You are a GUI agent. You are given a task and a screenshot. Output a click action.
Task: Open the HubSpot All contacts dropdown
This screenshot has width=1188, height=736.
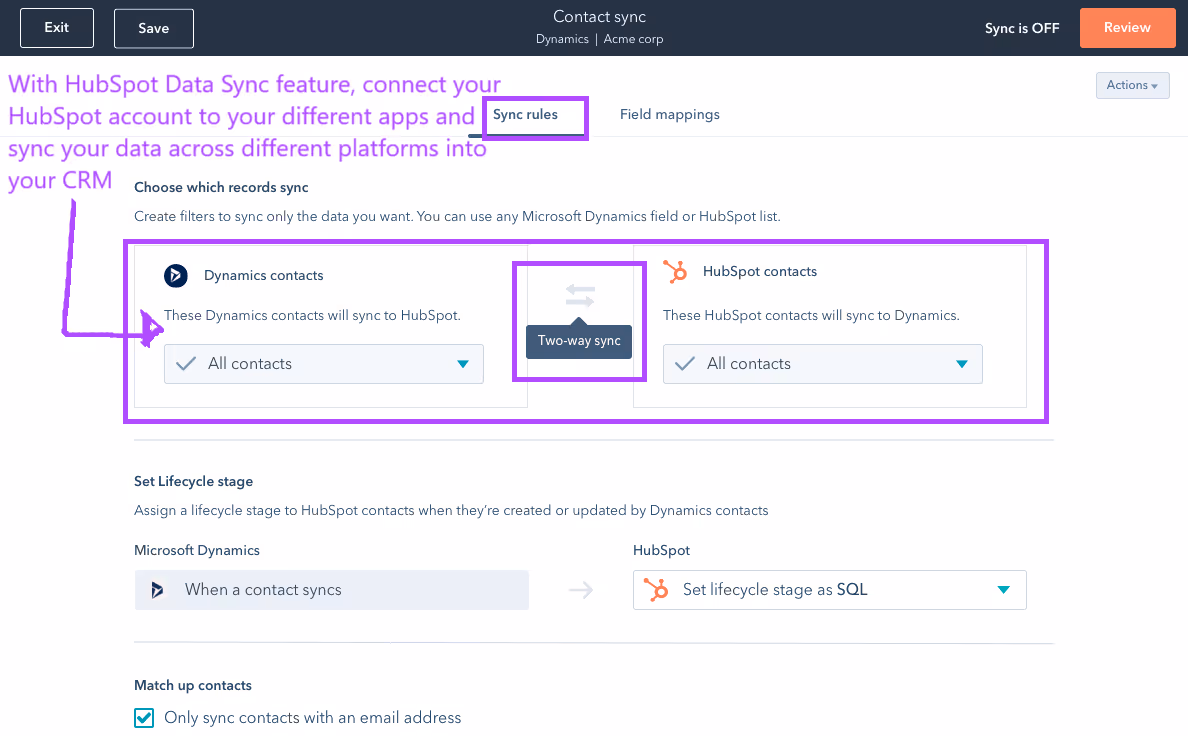pyautogui.click(x=962, y=363)
